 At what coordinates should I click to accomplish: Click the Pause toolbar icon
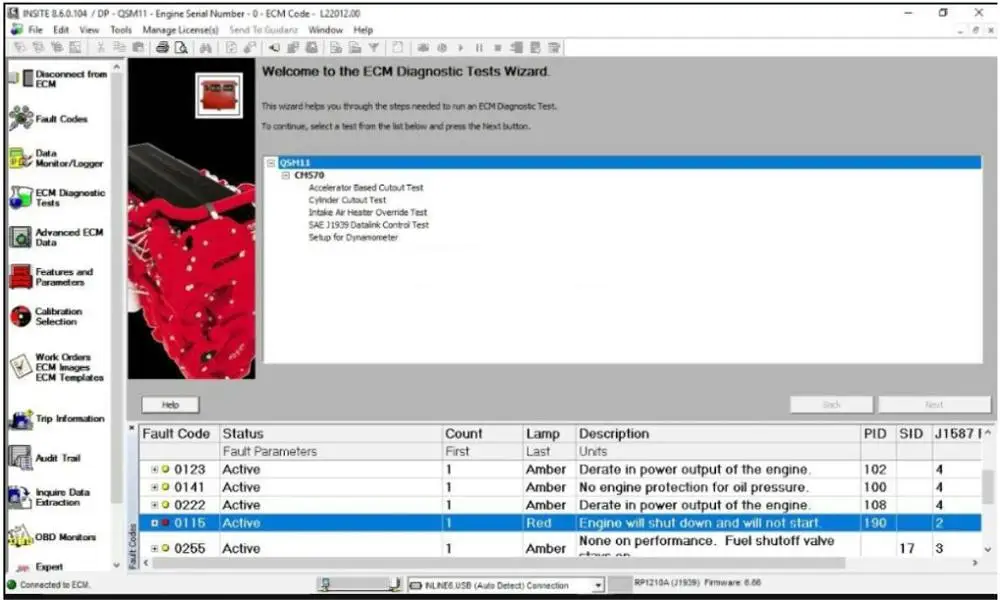(x=479, y=48)
